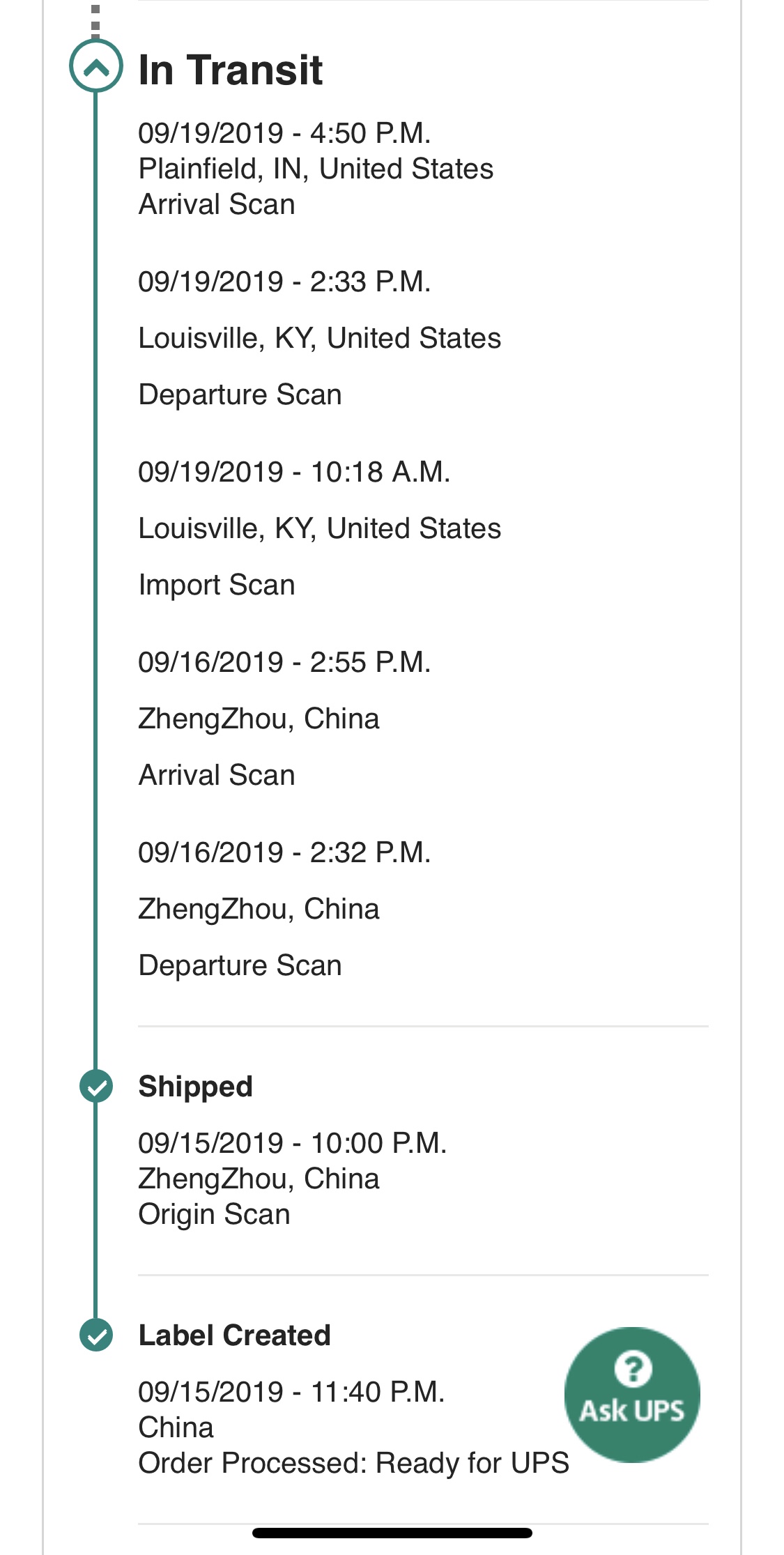This screenshot has height=1555, width=784.
Task: Click the 10:00 P.M. Shipped timestamp
Action: [x=292, y=1143]
